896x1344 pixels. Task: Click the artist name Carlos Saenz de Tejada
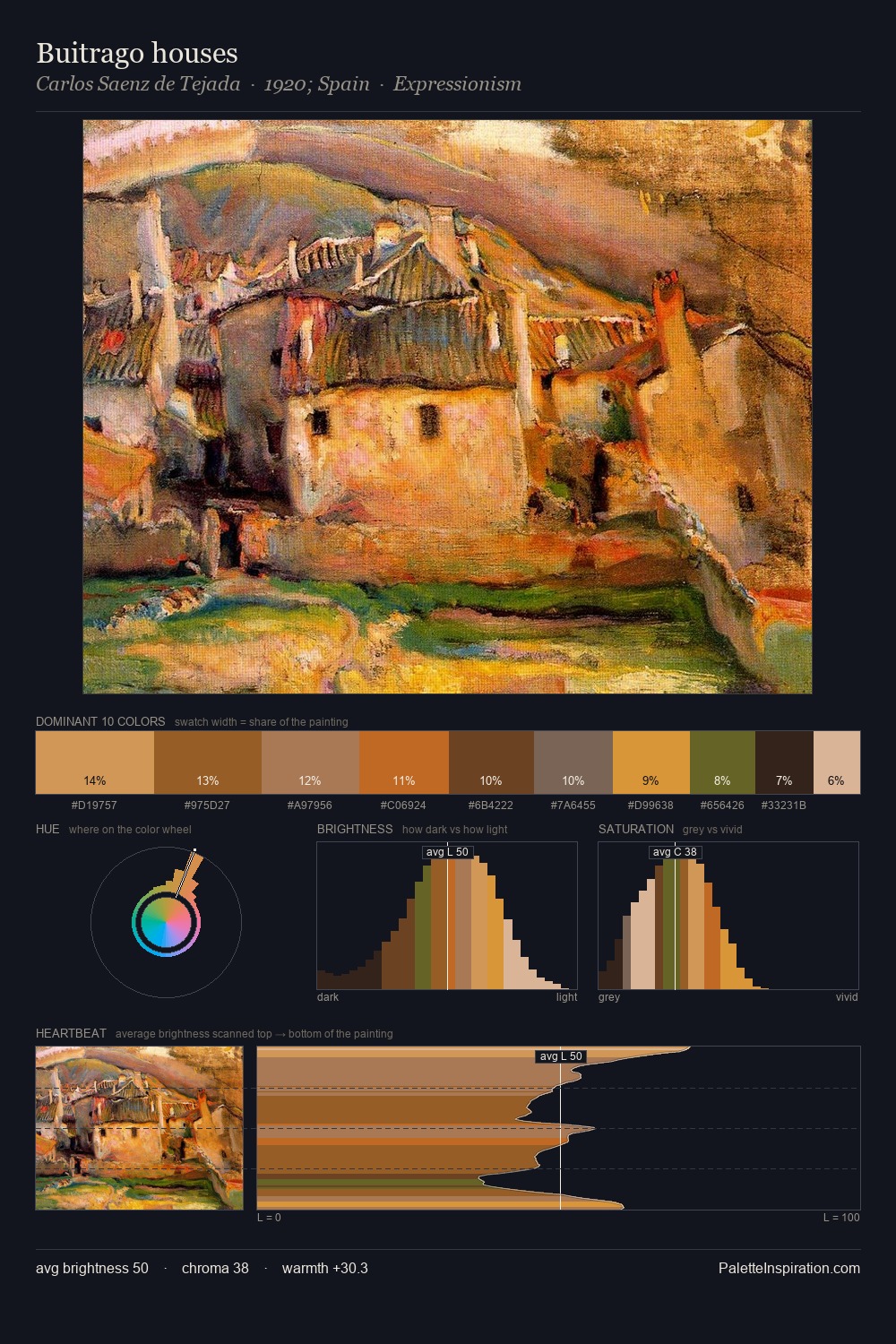click(x=138, y=84)
